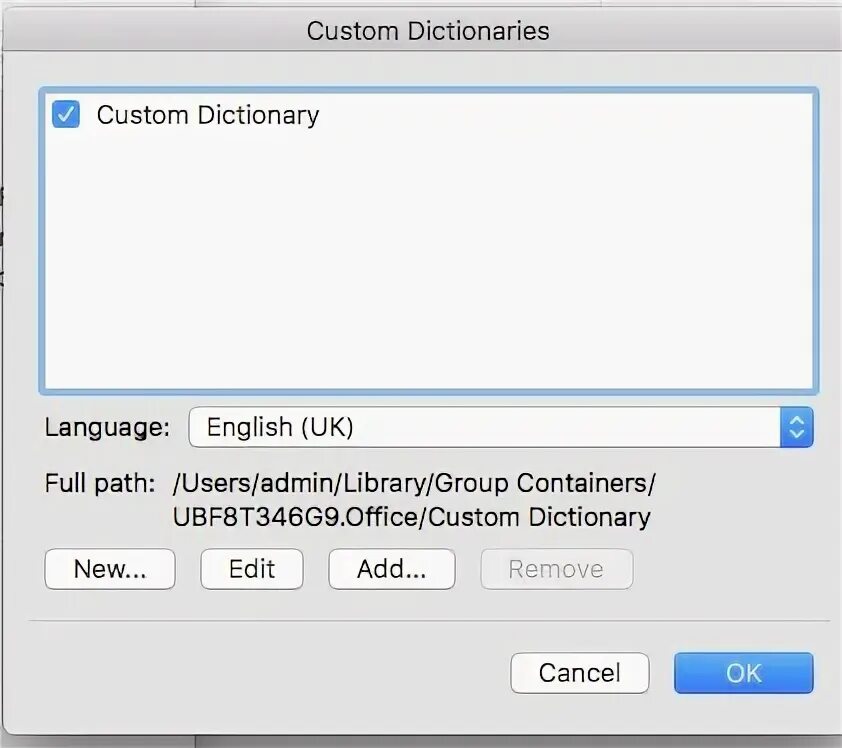Confirm with the OK button
842x748 pixels.
[744, 673]
